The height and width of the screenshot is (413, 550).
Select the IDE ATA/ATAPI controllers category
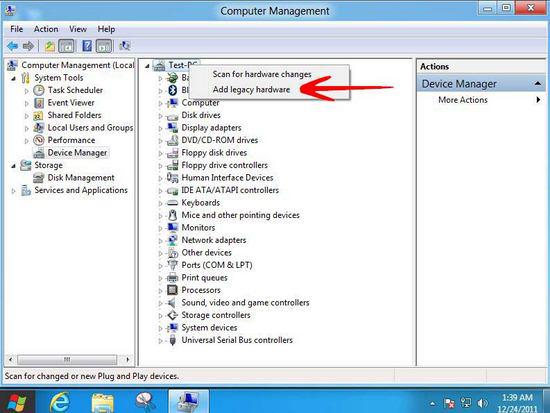click(230, 190)
